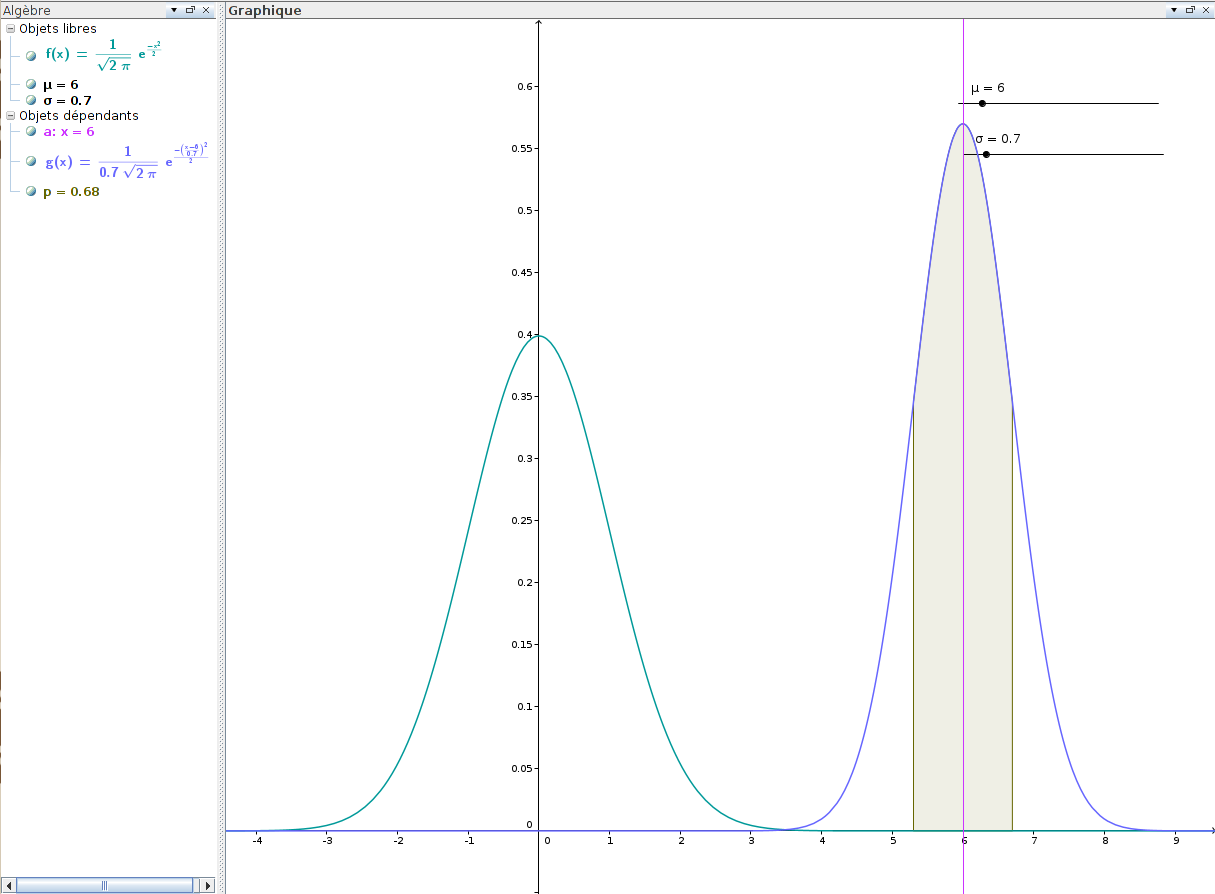The width and height of the screenshot is (1215, 894).
Task: Click Algèbre panel scrollbar left arrow
Action: [x=10, y=885]
